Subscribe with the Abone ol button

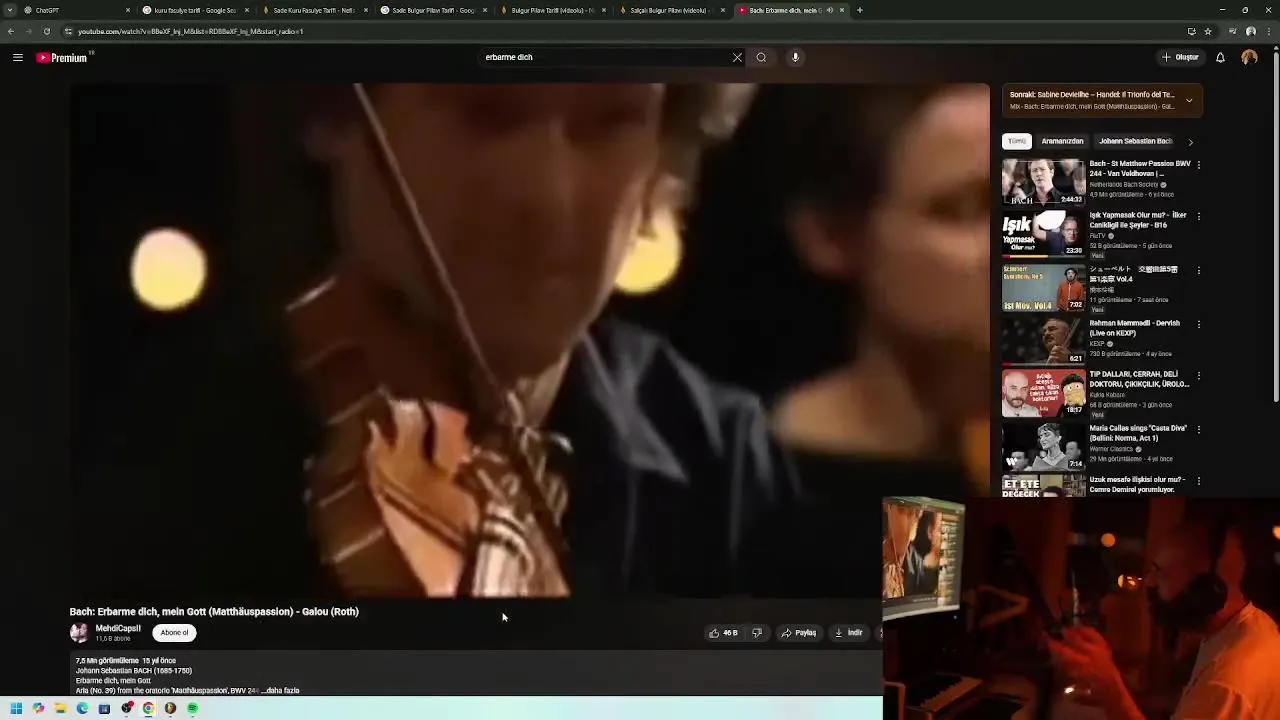pyautogui.click(x=174, y=633)
